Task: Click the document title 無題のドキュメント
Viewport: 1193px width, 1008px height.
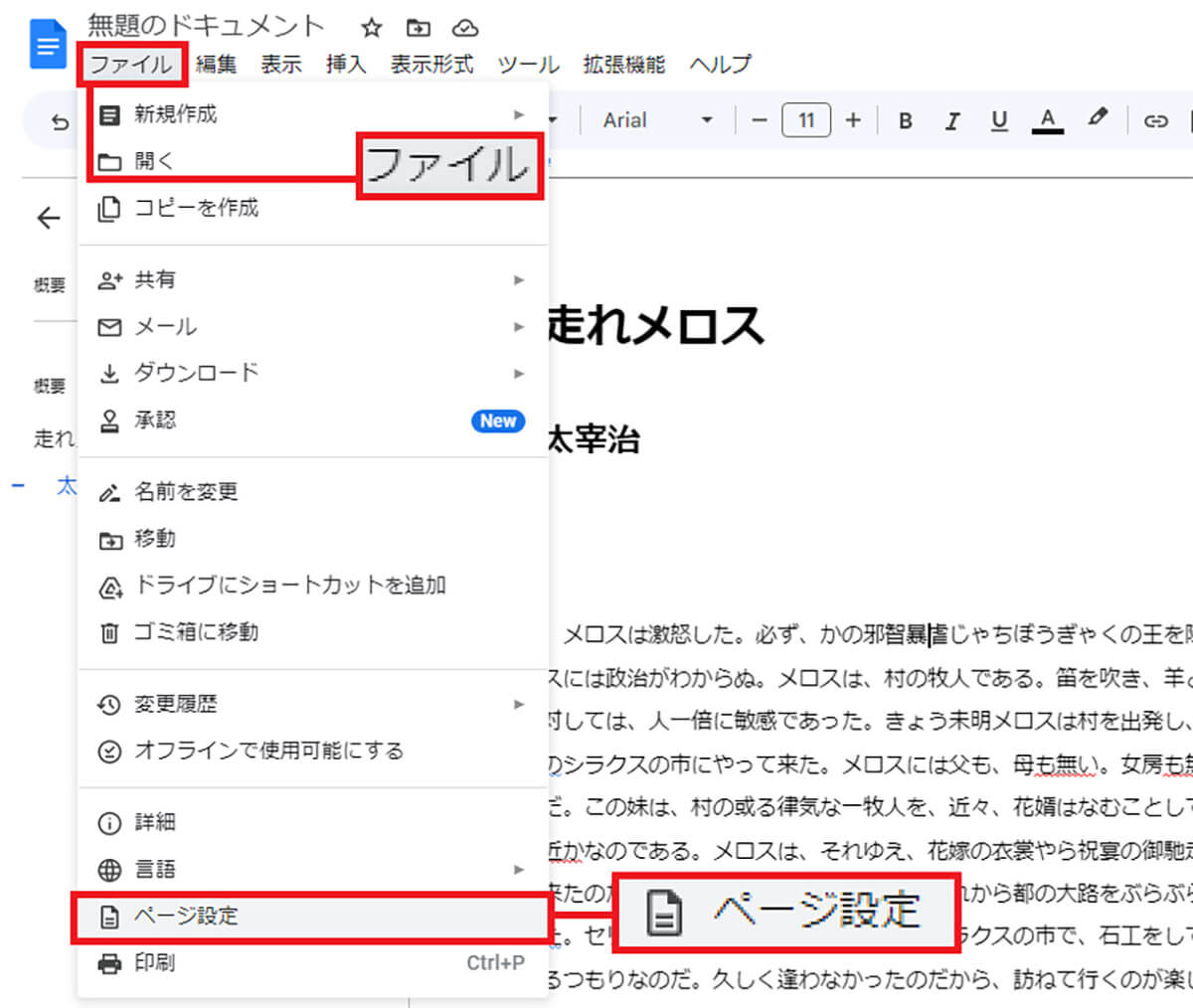Action: click(206, 26)
